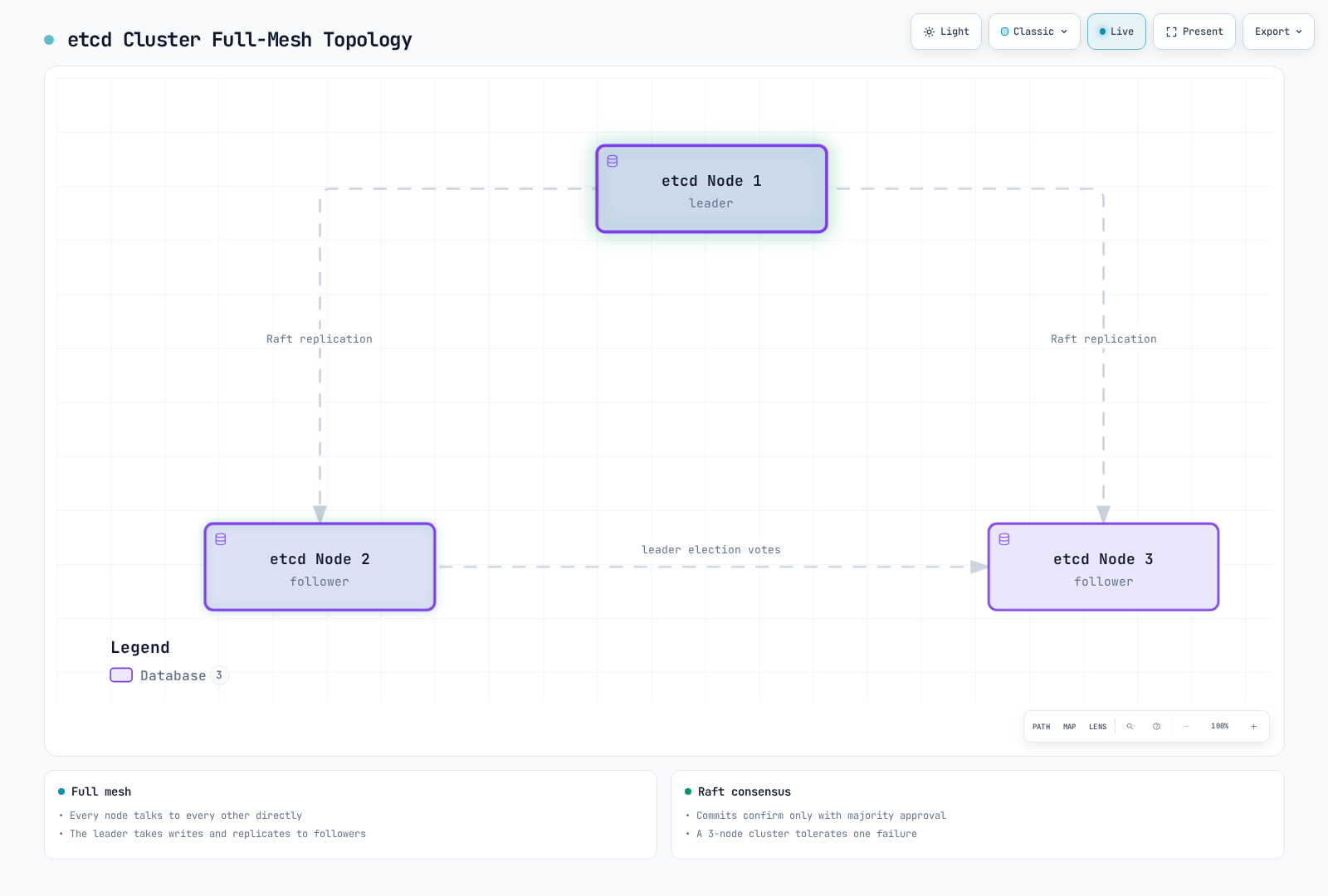Toggle PATH mode in the canvas toolbar
The image size is (1328, 896).
pyautogui.click(x=1041, y=727)
